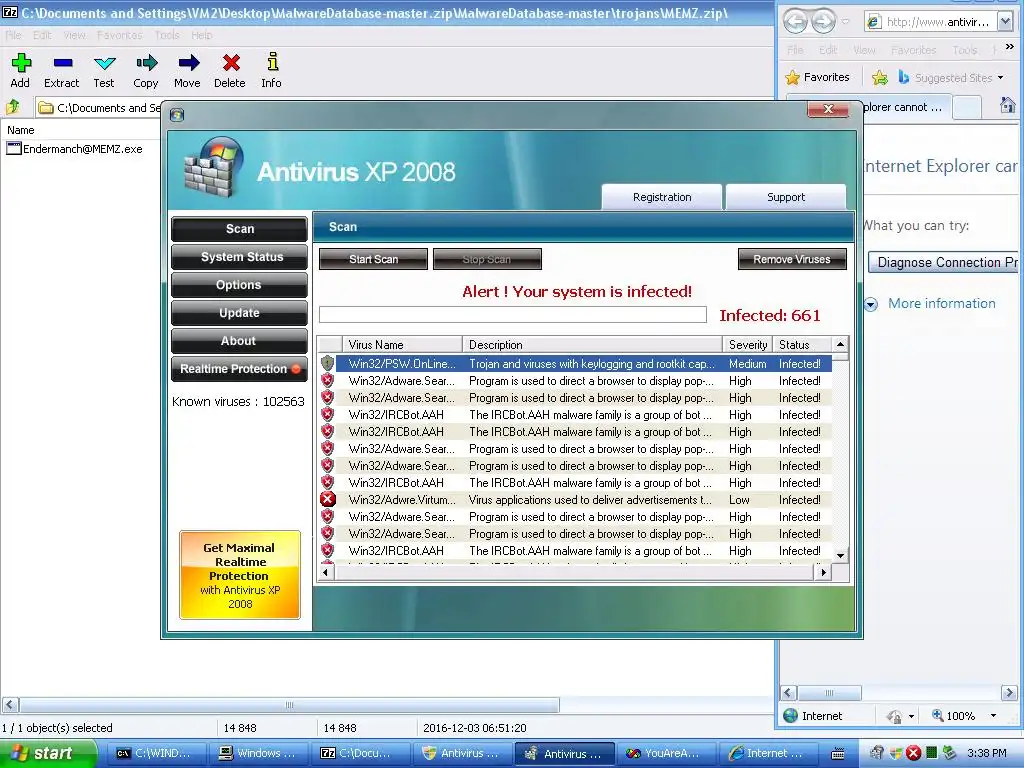Click the Extract icon in 7-Zip toolbar

(63, 63)
